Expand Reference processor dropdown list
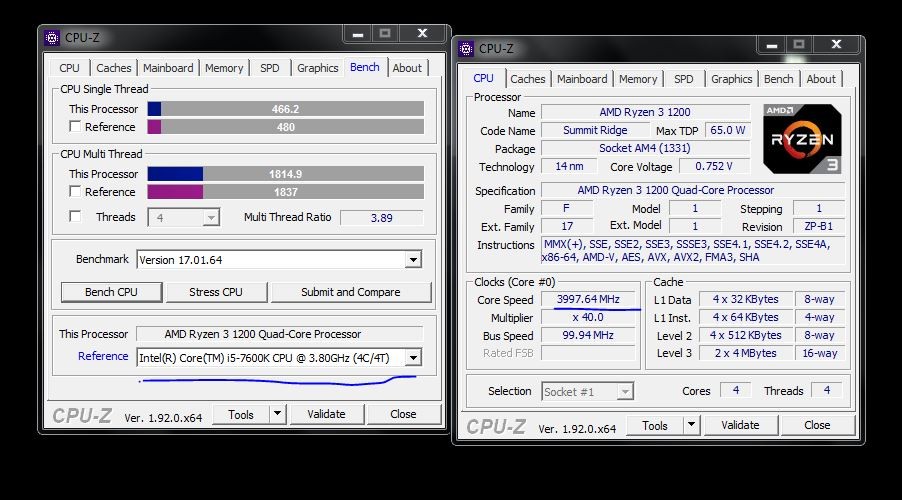Screen dimensions: 902x500 [x=413, y=358]
